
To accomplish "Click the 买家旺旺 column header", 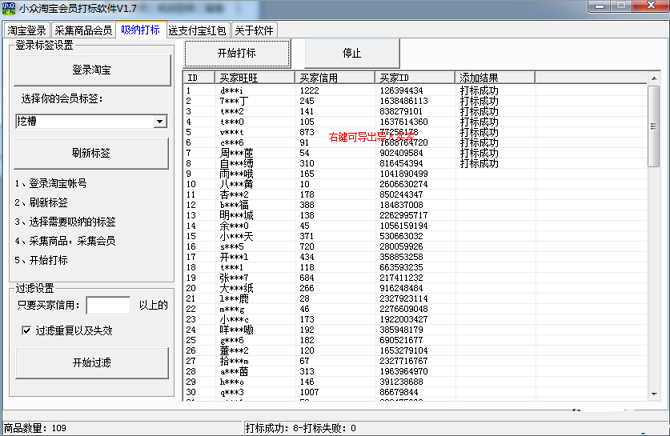I will click(x=255, y=78).
